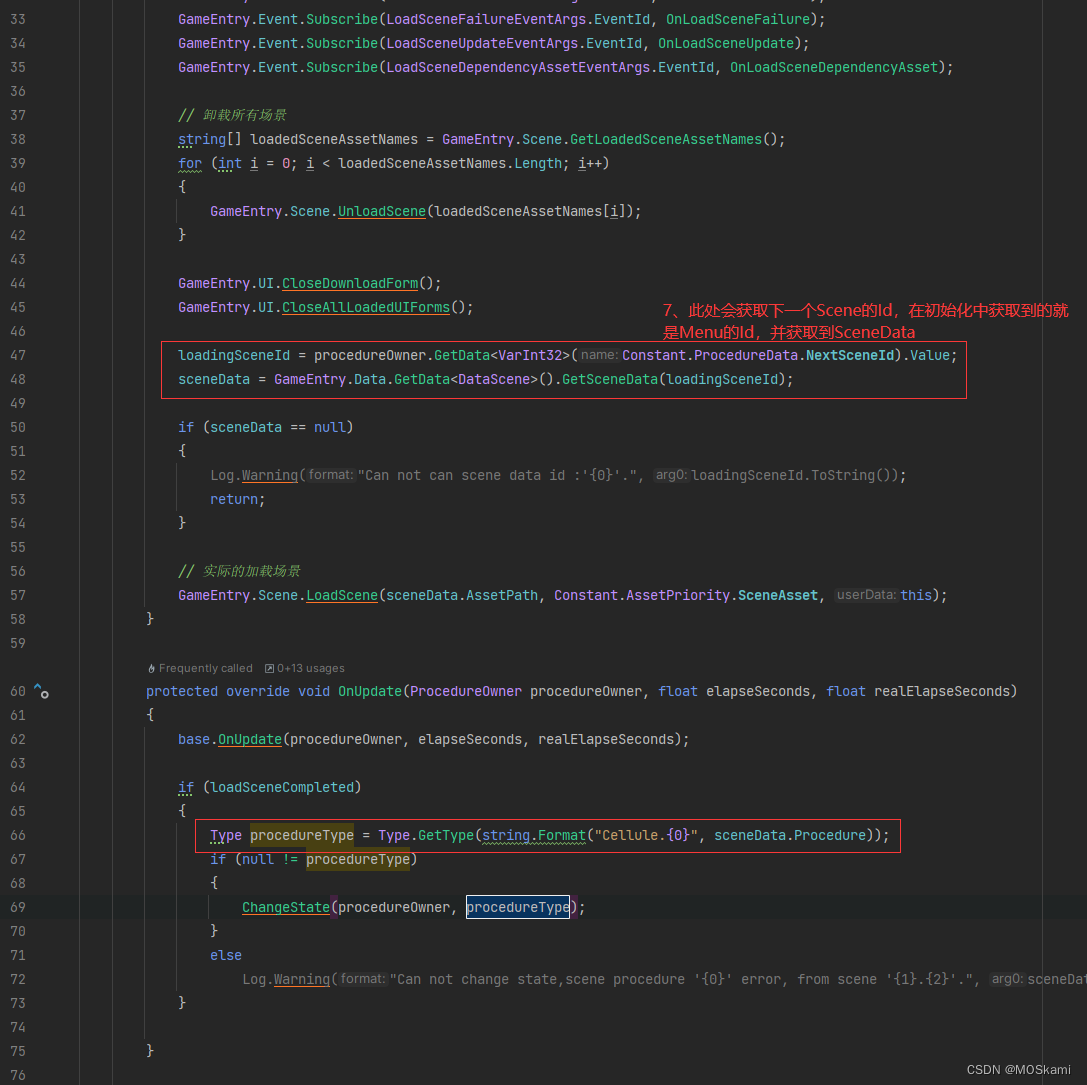Click string.Format on line 66
The width and height of the screenshot is (1087, 1085).
pyautogui.click(x=534, y=835)
